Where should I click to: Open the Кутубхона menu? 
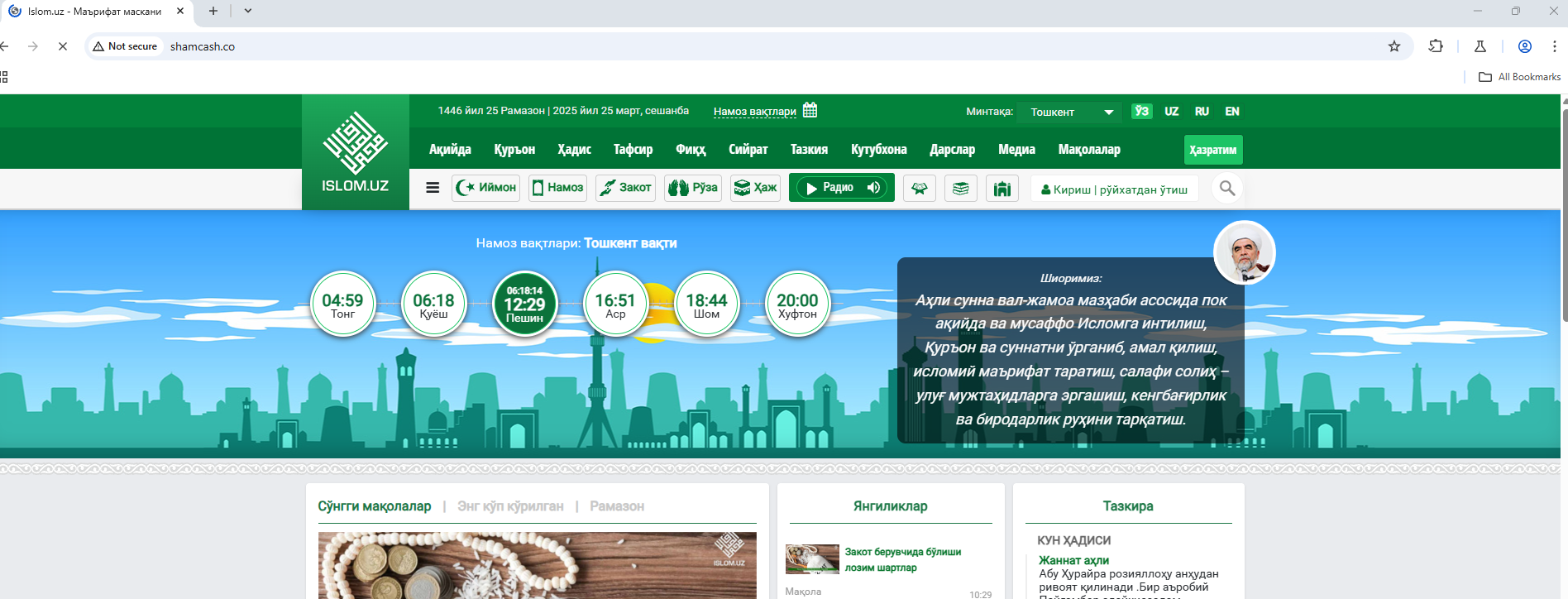tap(878, 150)
